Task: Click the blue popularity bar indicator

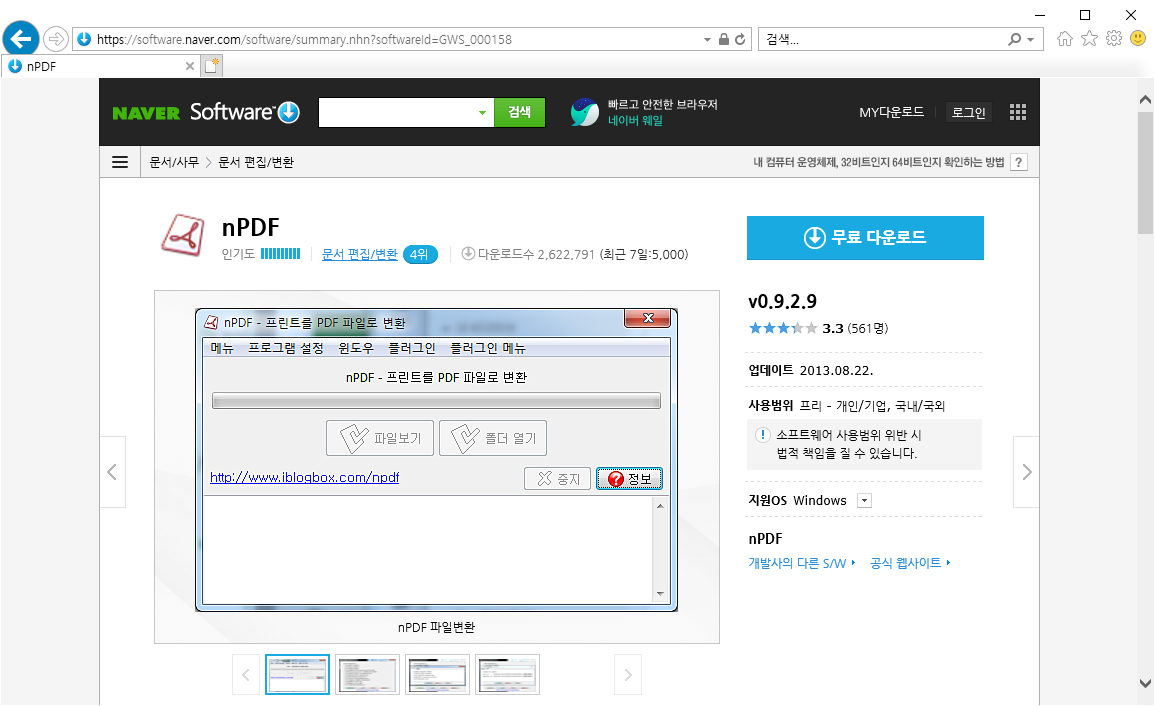Action: tap(281, 254)
